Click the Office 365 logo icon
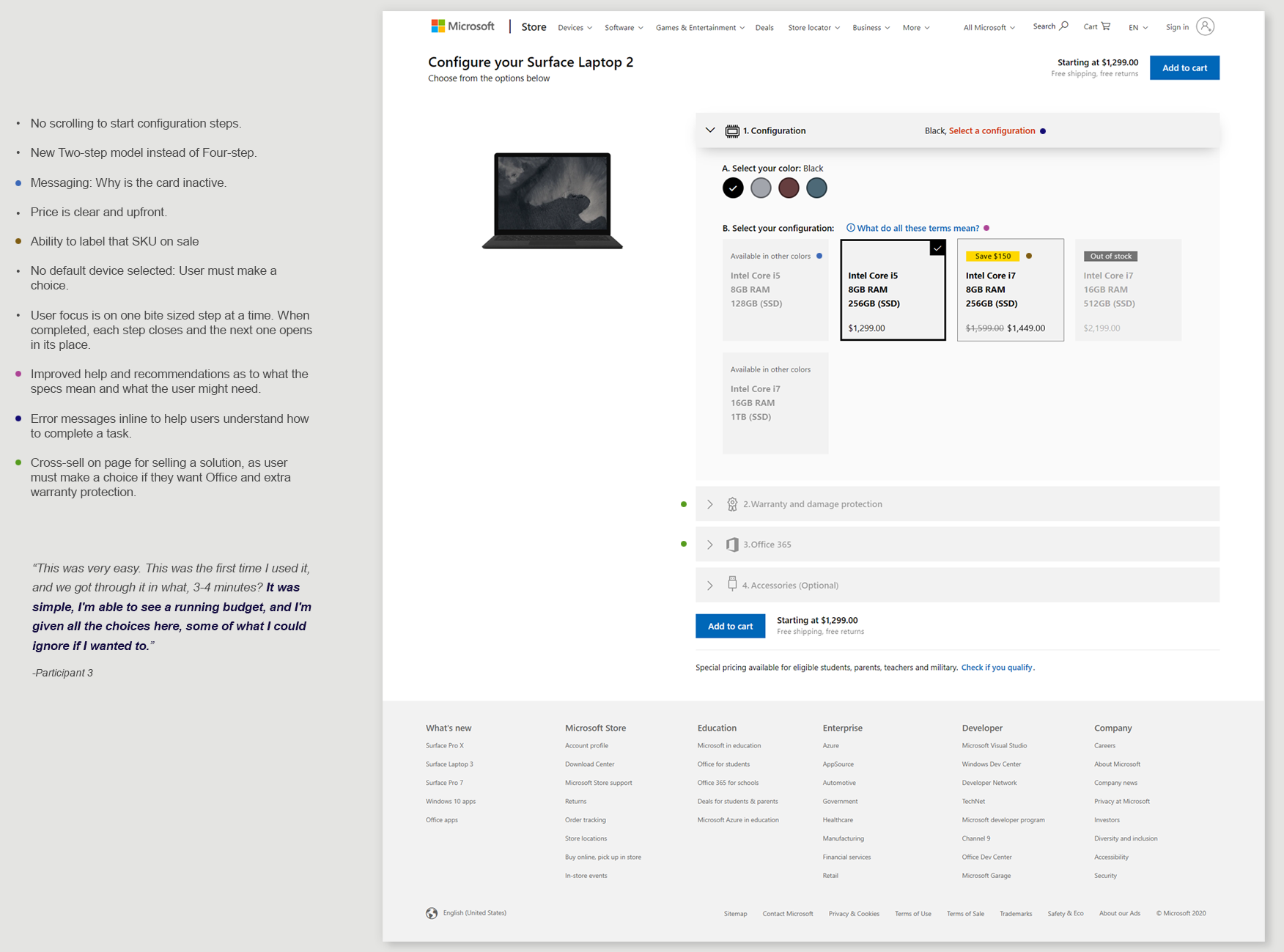Screen dimensions: 1284x952 click(x=732, y=545)
